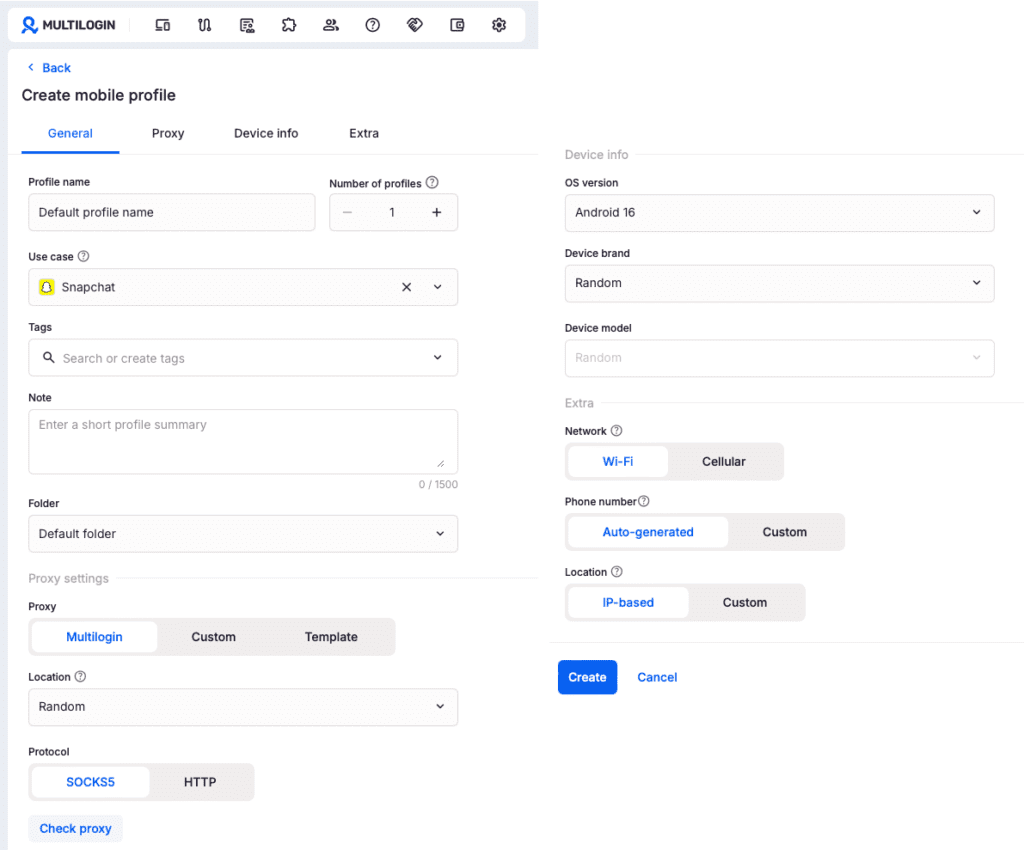Open the wallet billing icon

457,25
